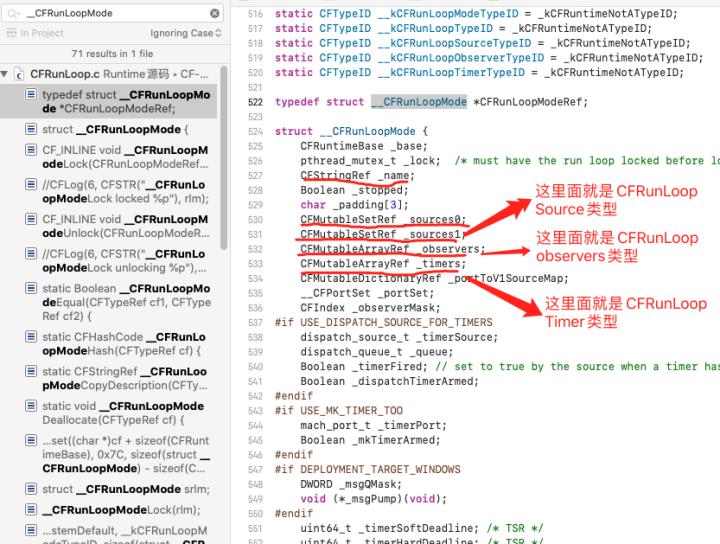
Task: Click icon beside struct __CFRunLoopMode srlm result
Action: 31,488
